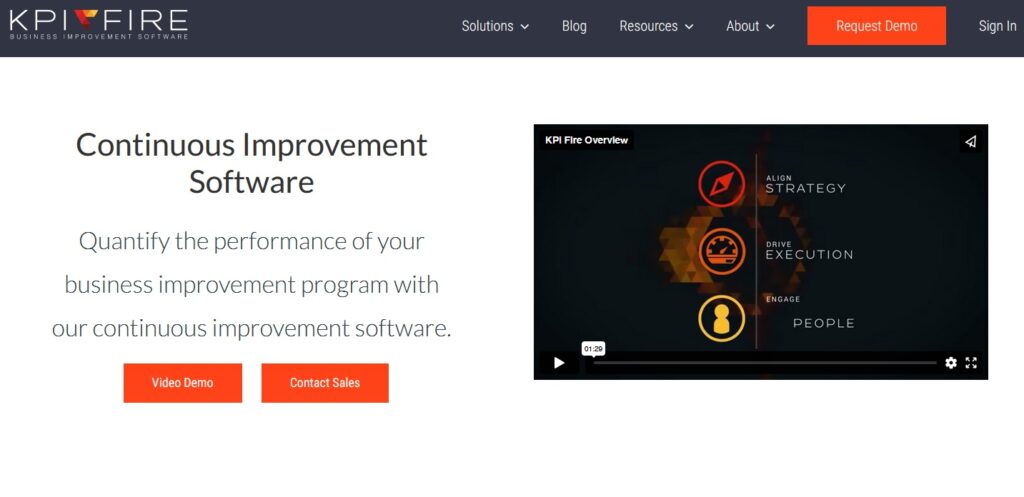This screenshot has width=1024, height=497.
Task: Click the STRATEGY text in video
Action: (805, 189)
